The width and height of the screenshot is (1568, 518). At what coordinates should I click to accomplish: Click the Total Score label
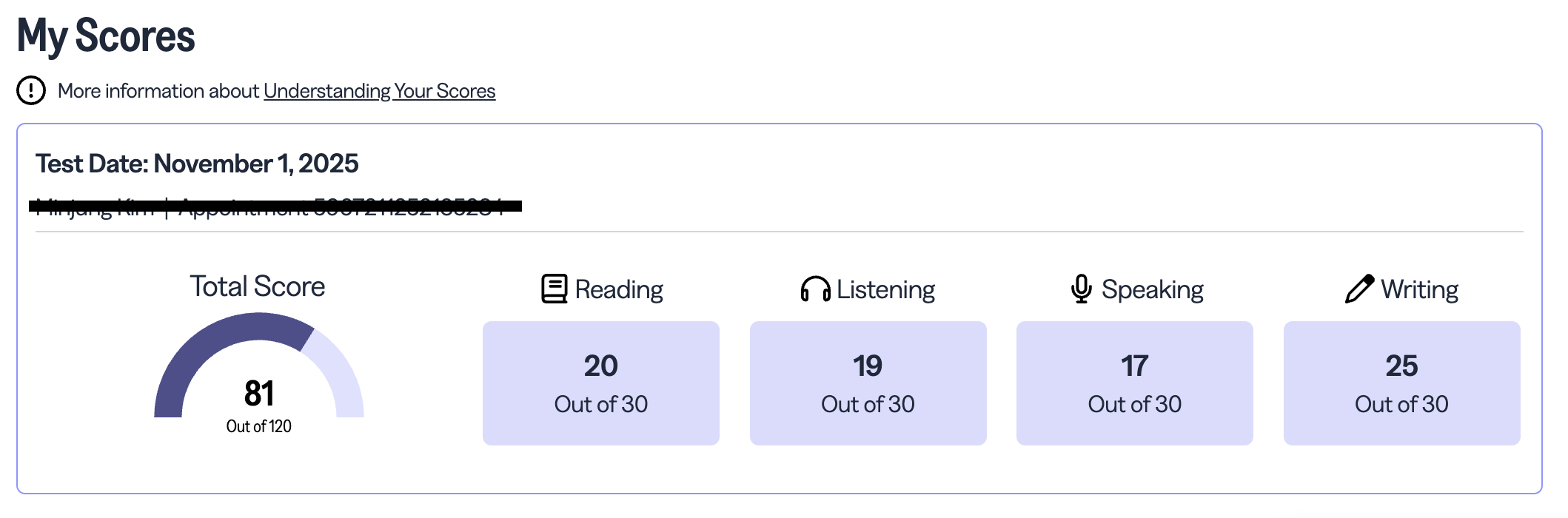[257, 286]
